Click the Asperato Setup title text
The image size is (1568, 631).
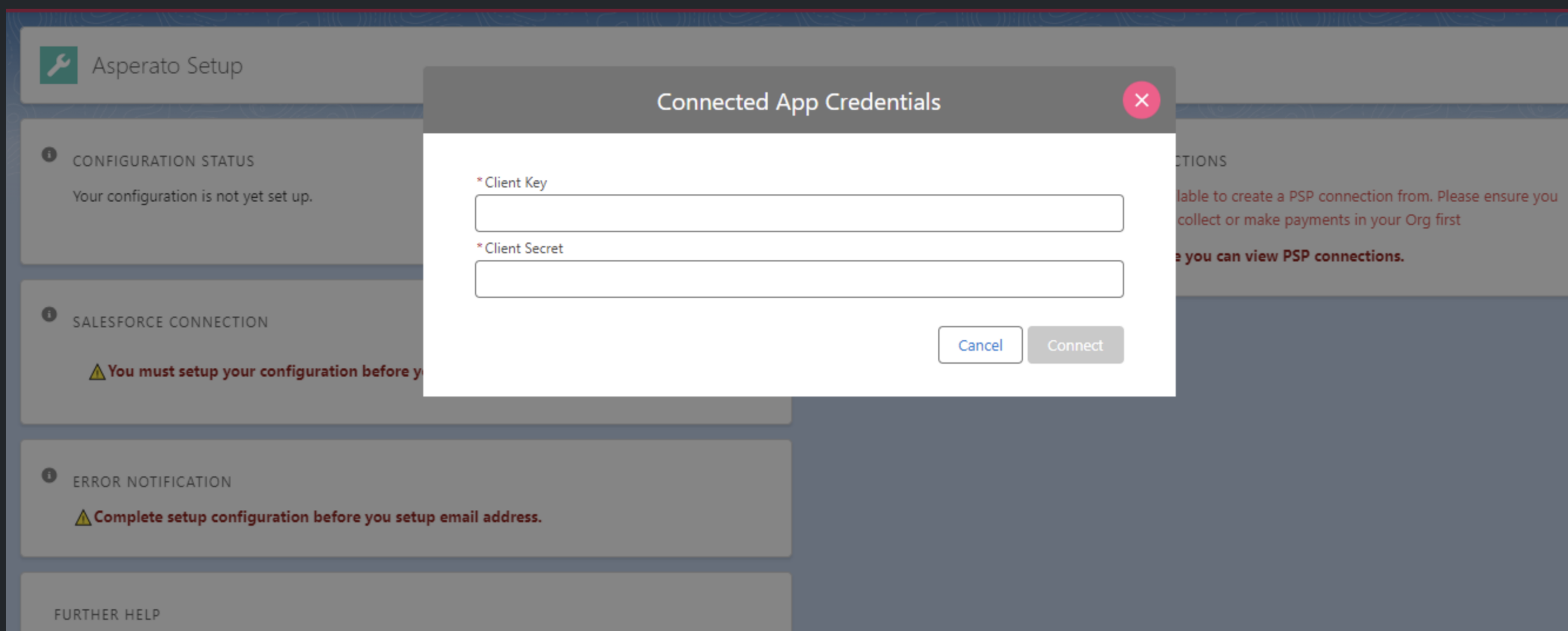[x=167, y=66]
